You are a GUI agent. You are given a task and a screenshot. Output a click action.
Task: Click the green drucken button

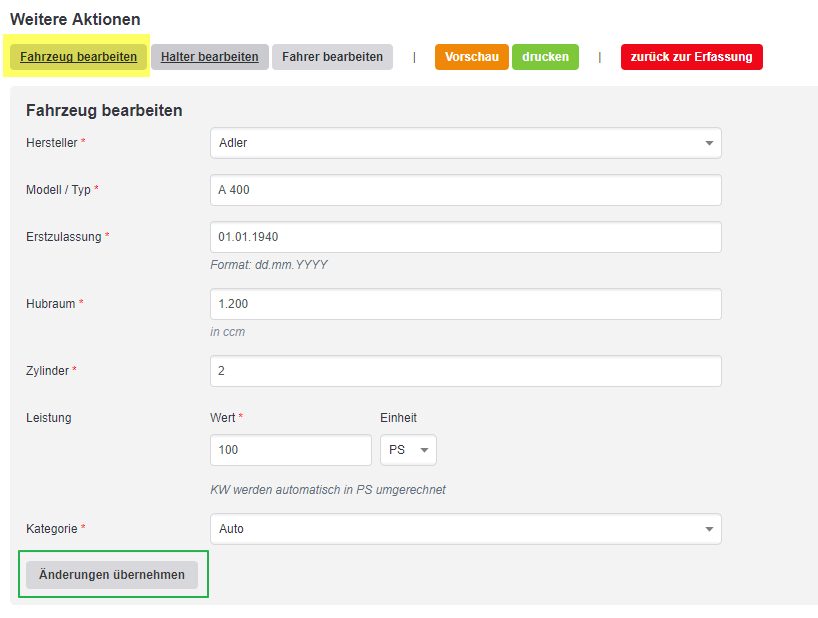click(545, 57)
